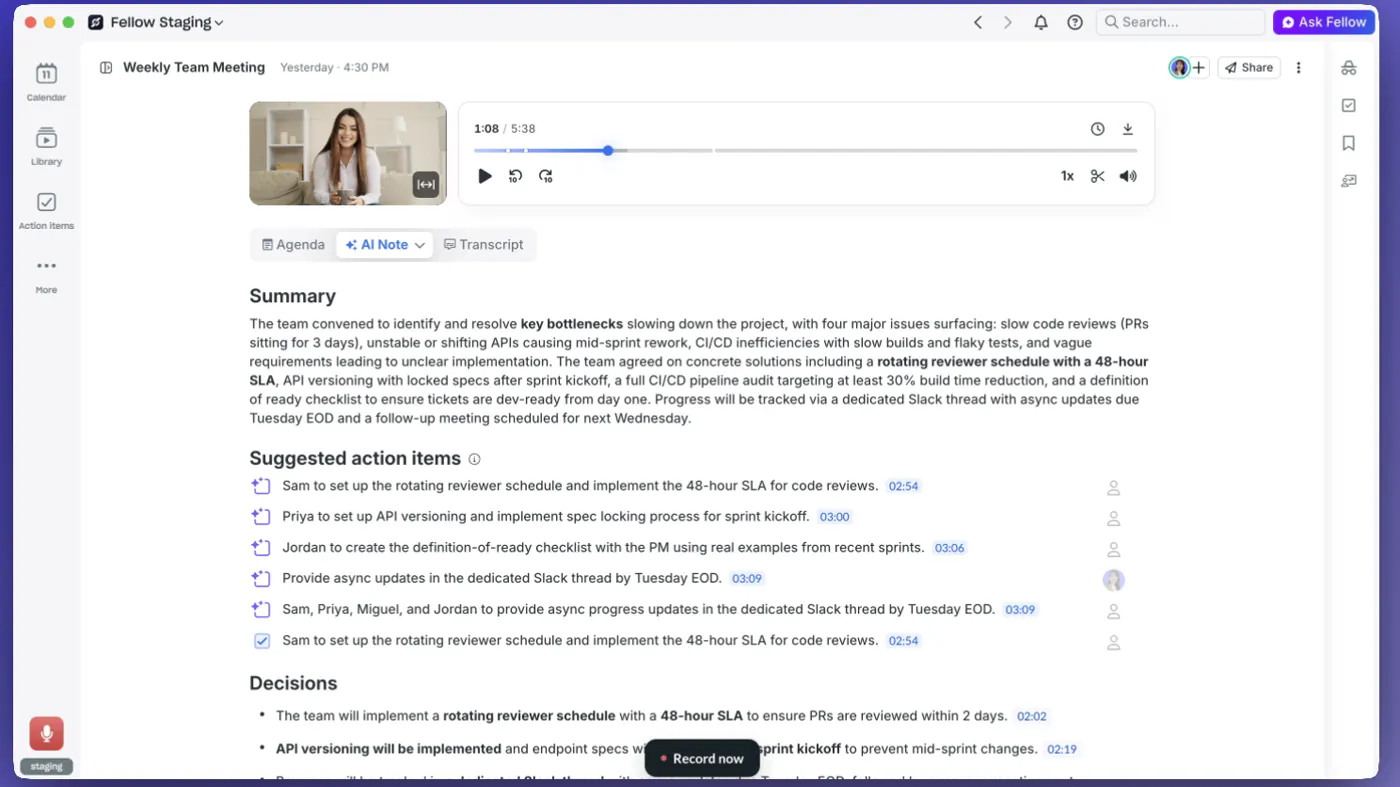Click the Record now button
Screen dimensions: 1400x787
[702, 759]
